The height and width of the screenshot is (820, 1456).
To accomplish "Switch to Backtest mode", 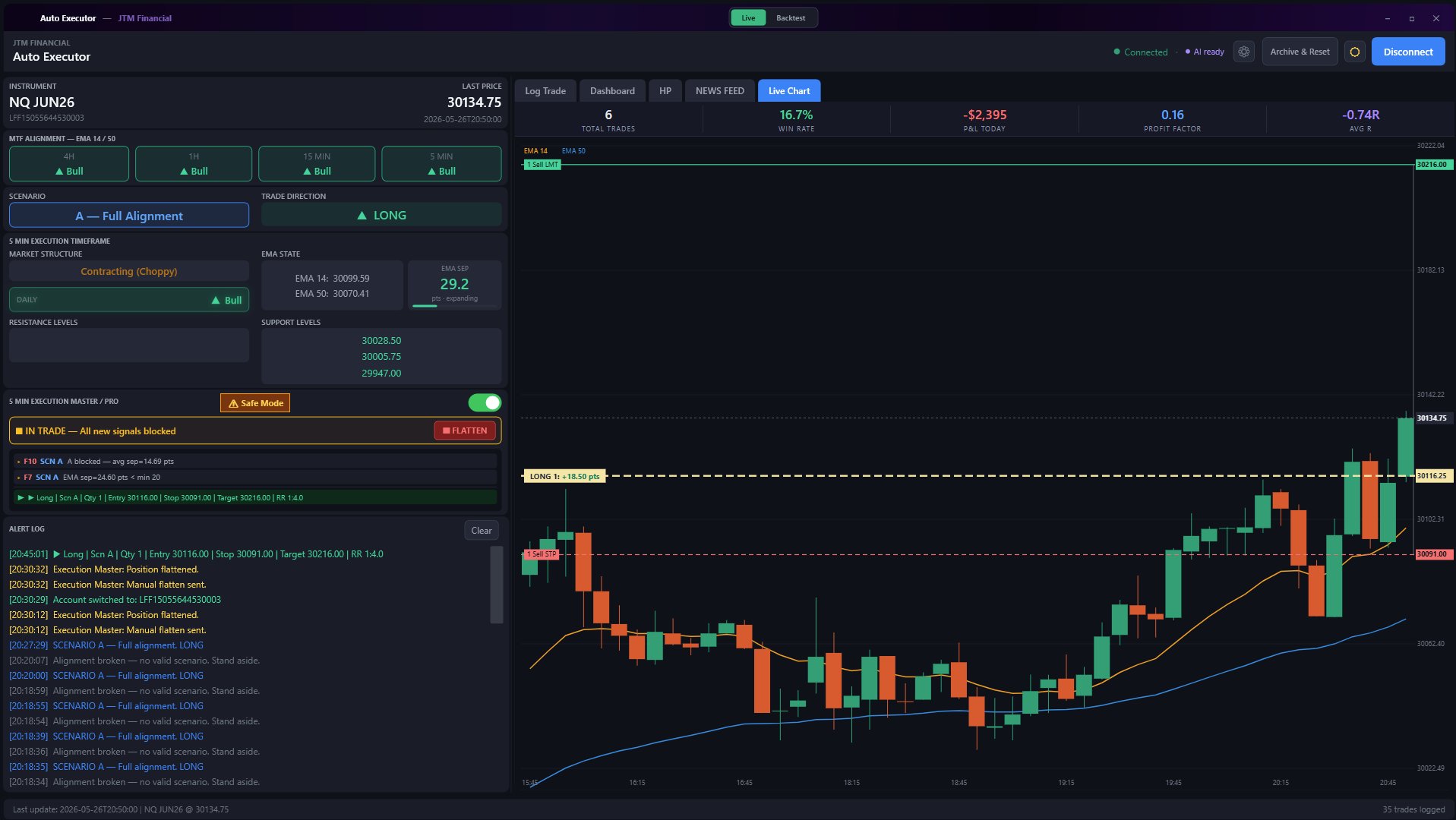I will pyautogui.click(x=791, y=17).
